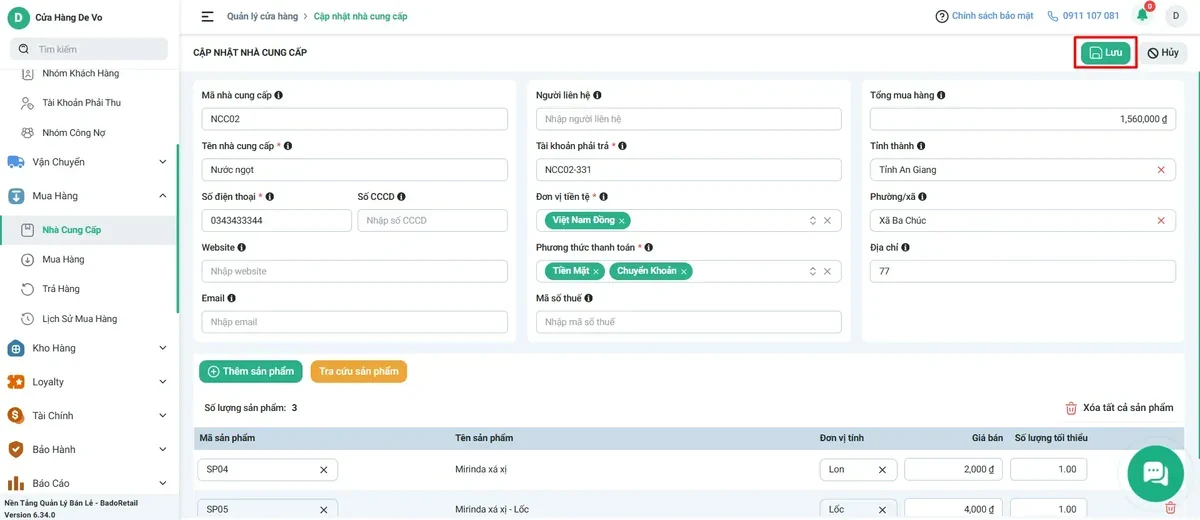
Task: Open Nhóm Khách Hàng in sidebar
Action: (80, 73)
